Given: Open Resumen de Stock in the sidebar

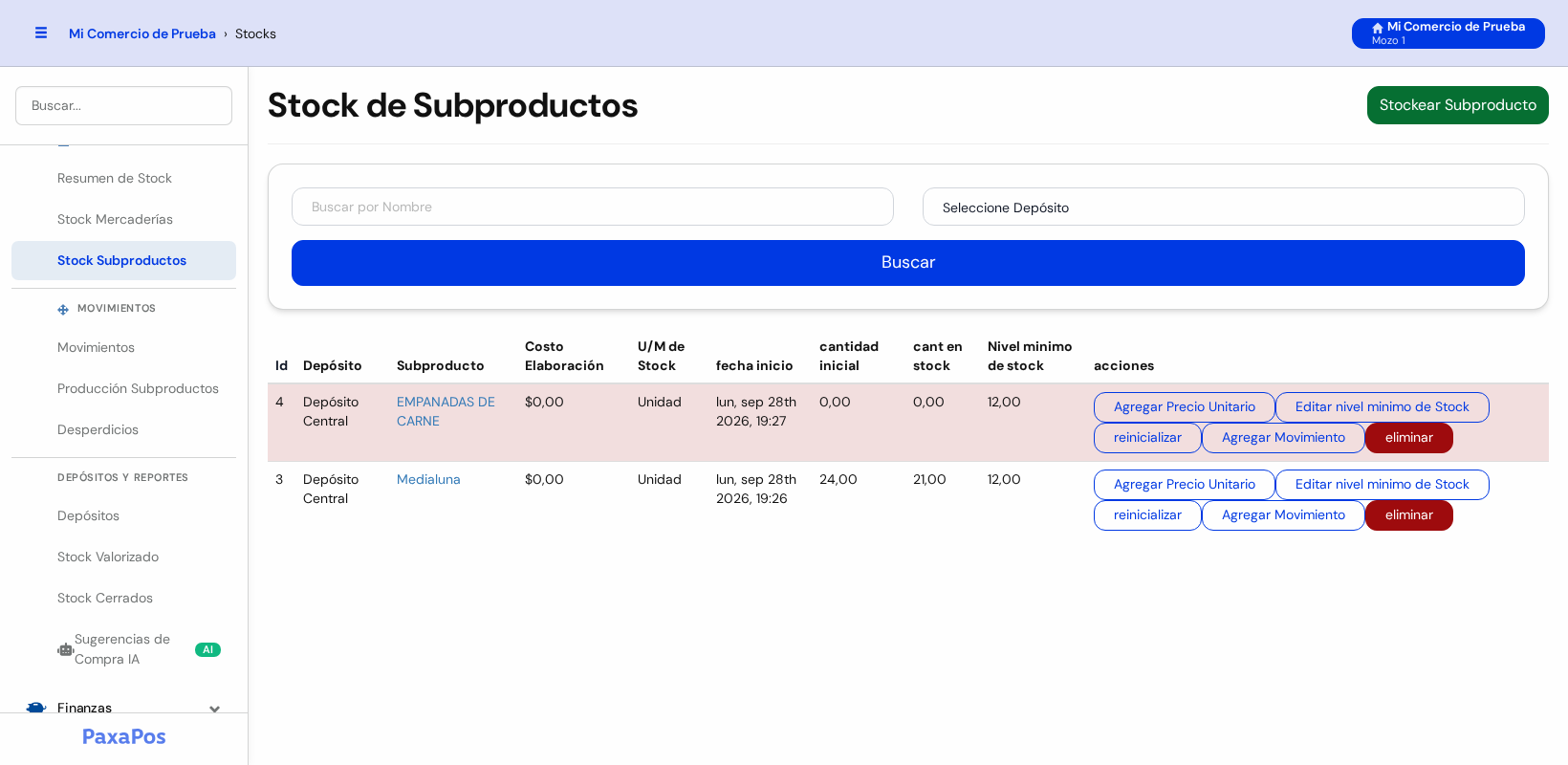Looking at the screenshot, I should [x=115, y=178].
